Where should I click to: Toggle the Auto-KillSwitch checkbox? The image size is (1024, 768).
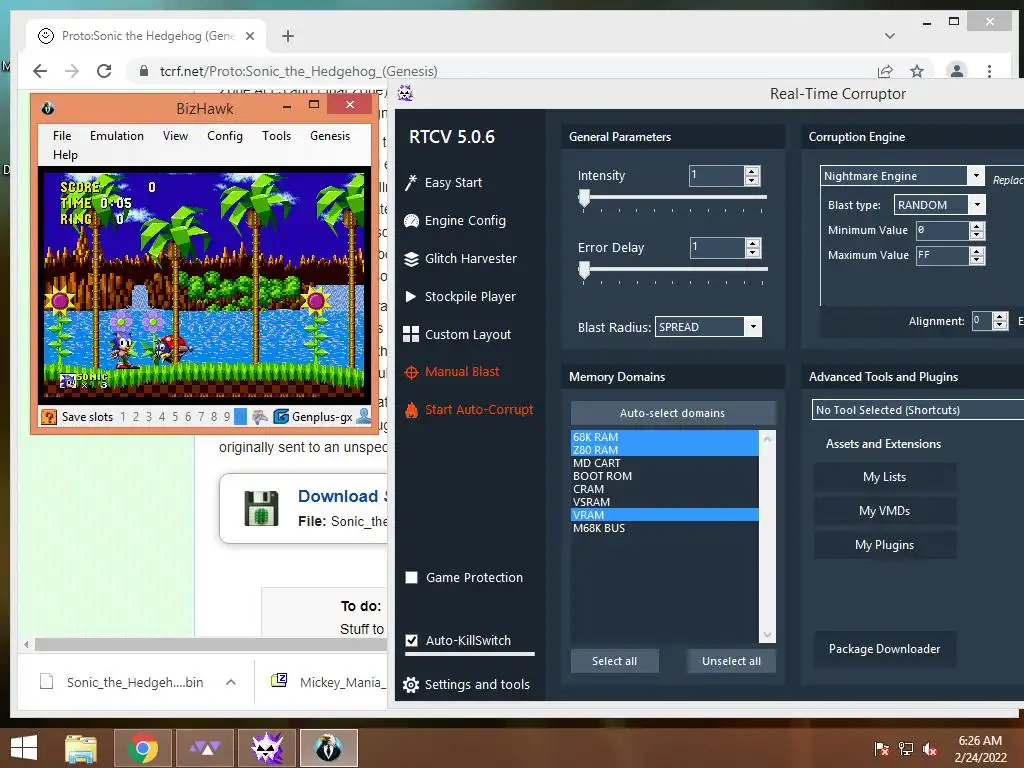click(411, 641)
